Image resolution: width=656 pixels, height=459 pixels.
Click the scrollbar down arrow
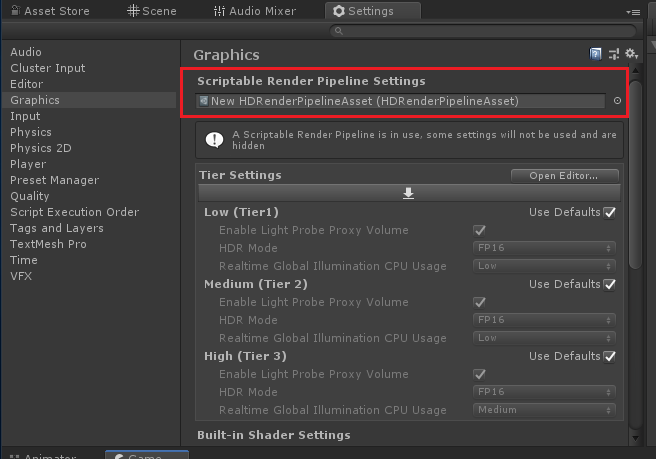coord(636,438)
